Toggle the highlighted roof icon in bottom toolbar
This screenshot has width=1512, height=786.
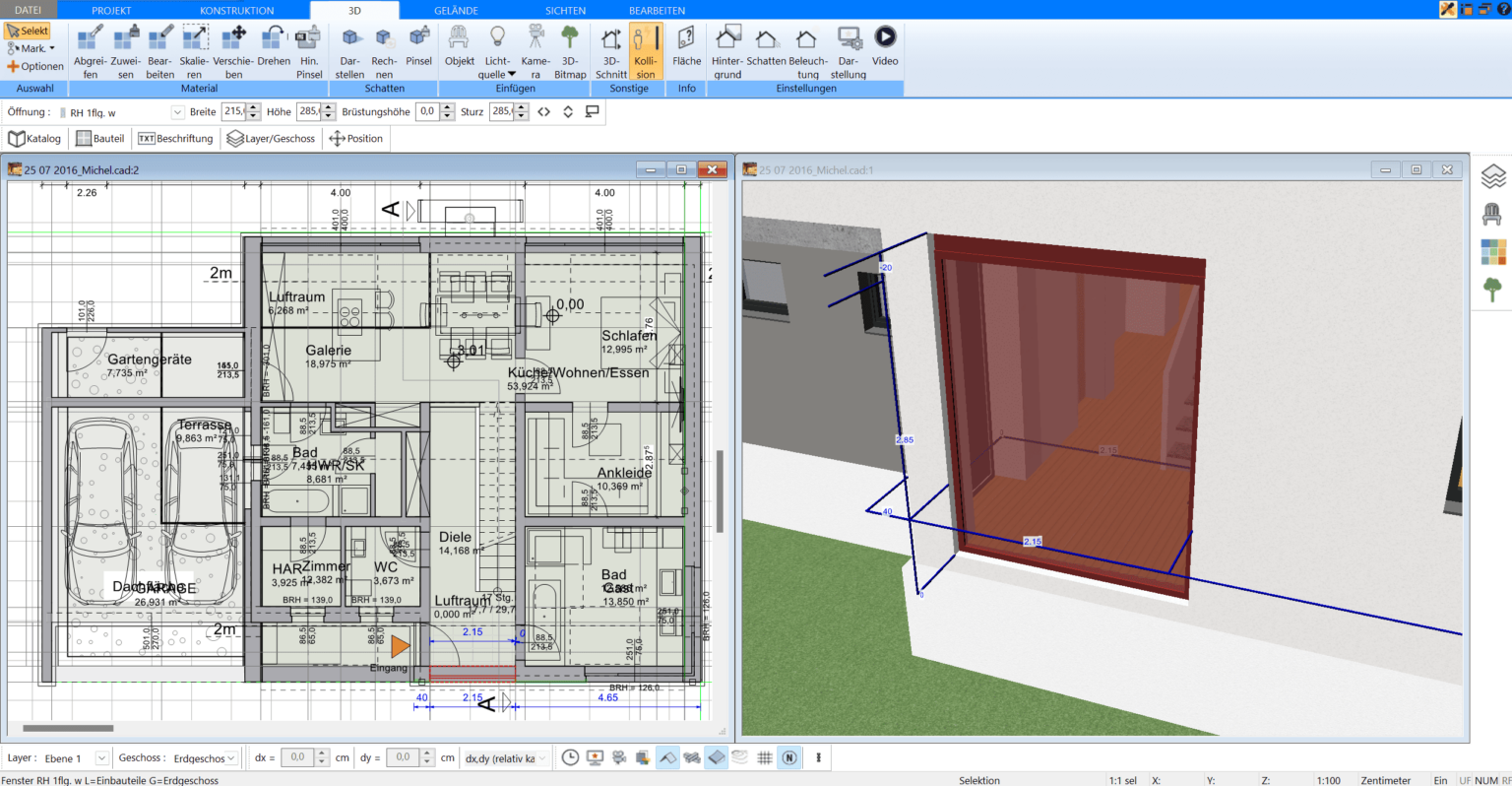667,757
